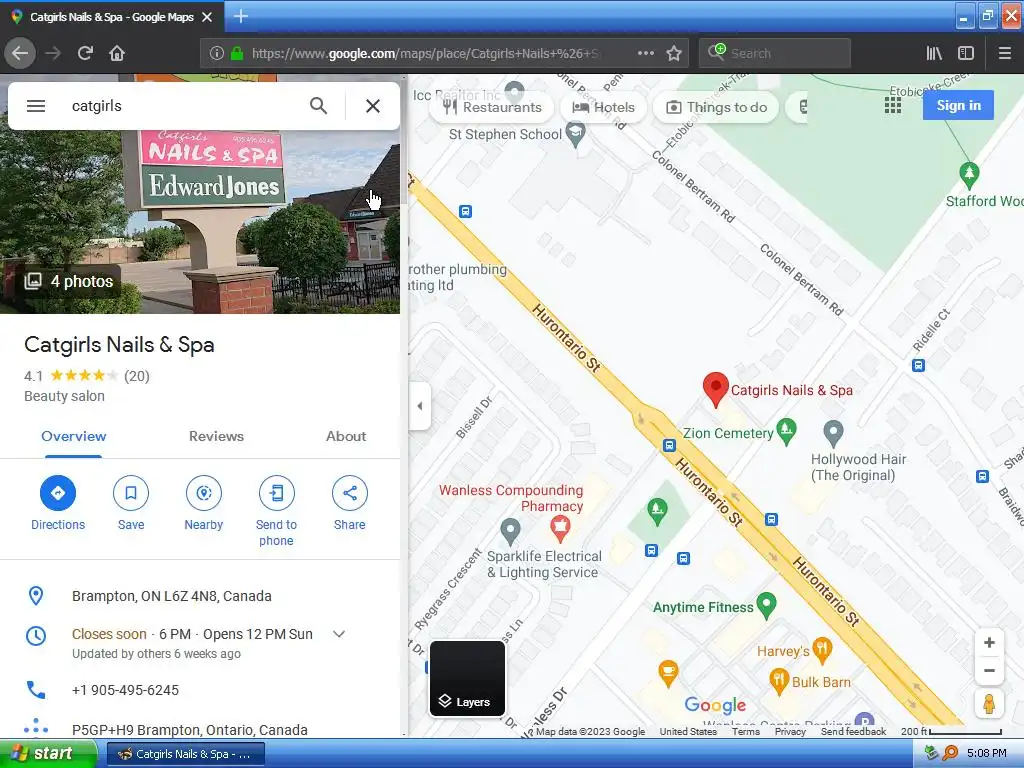The height and width of the screenshot is (768, 1024).
Task: Click the plus code P5GP+H9 Brampton
Action: tap(189, 729)
